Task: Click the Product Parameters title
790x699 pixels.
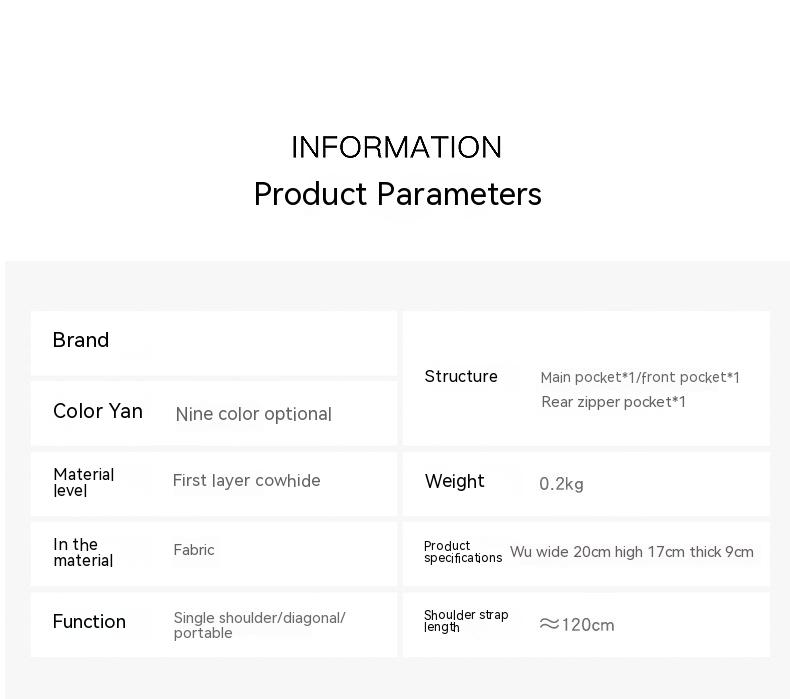Action: point(397,194)
